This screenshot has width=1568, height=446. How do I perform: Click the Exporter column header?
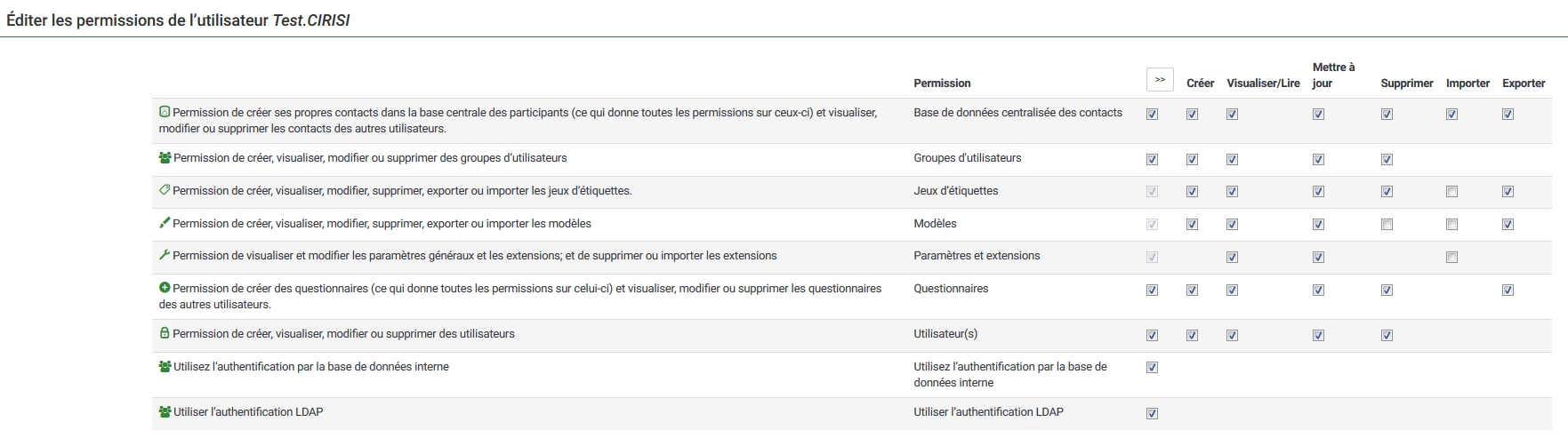[x=1524, y=84]
